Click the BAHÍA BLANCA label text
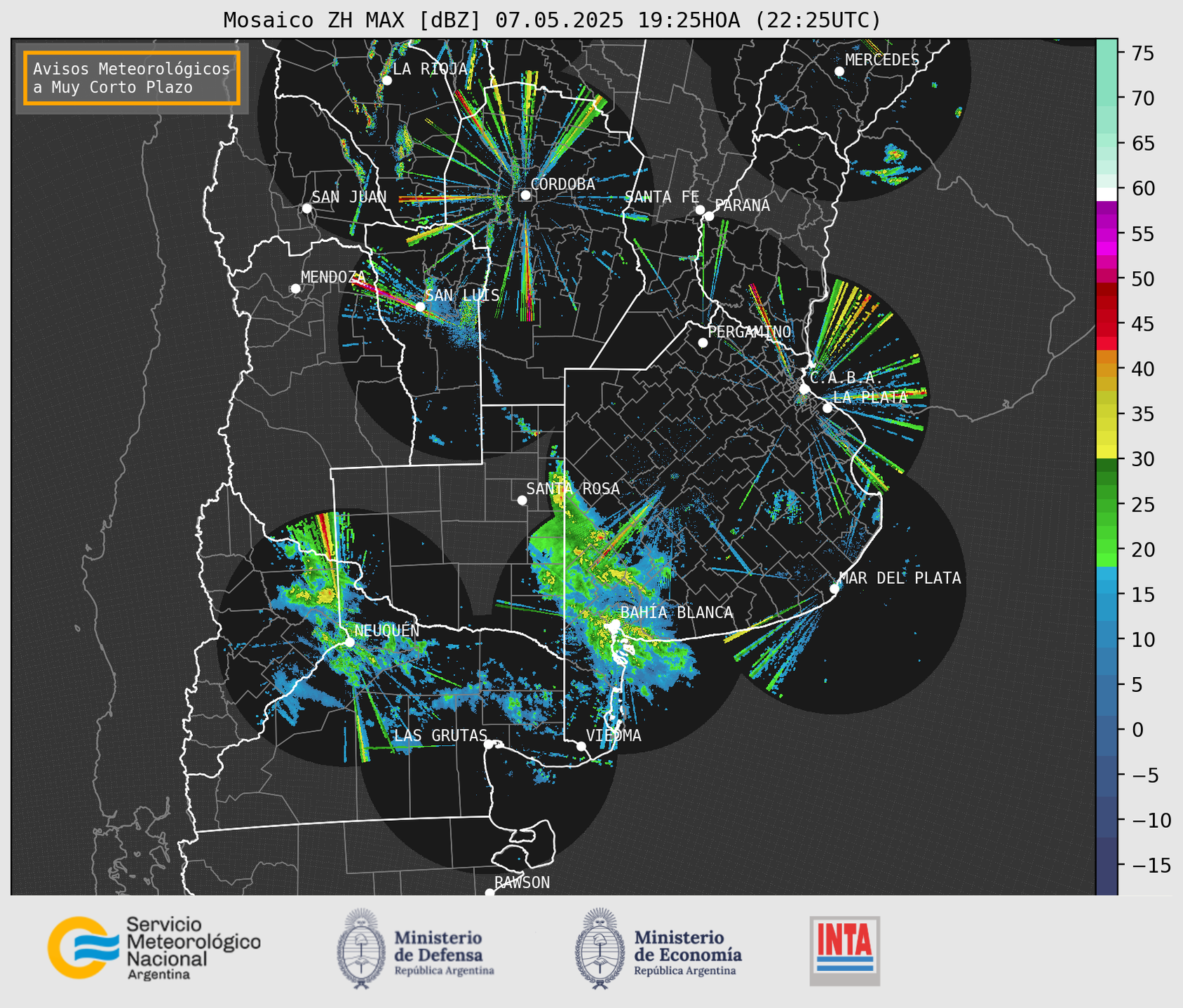The image size is (1183, 1008). (677, 612)
